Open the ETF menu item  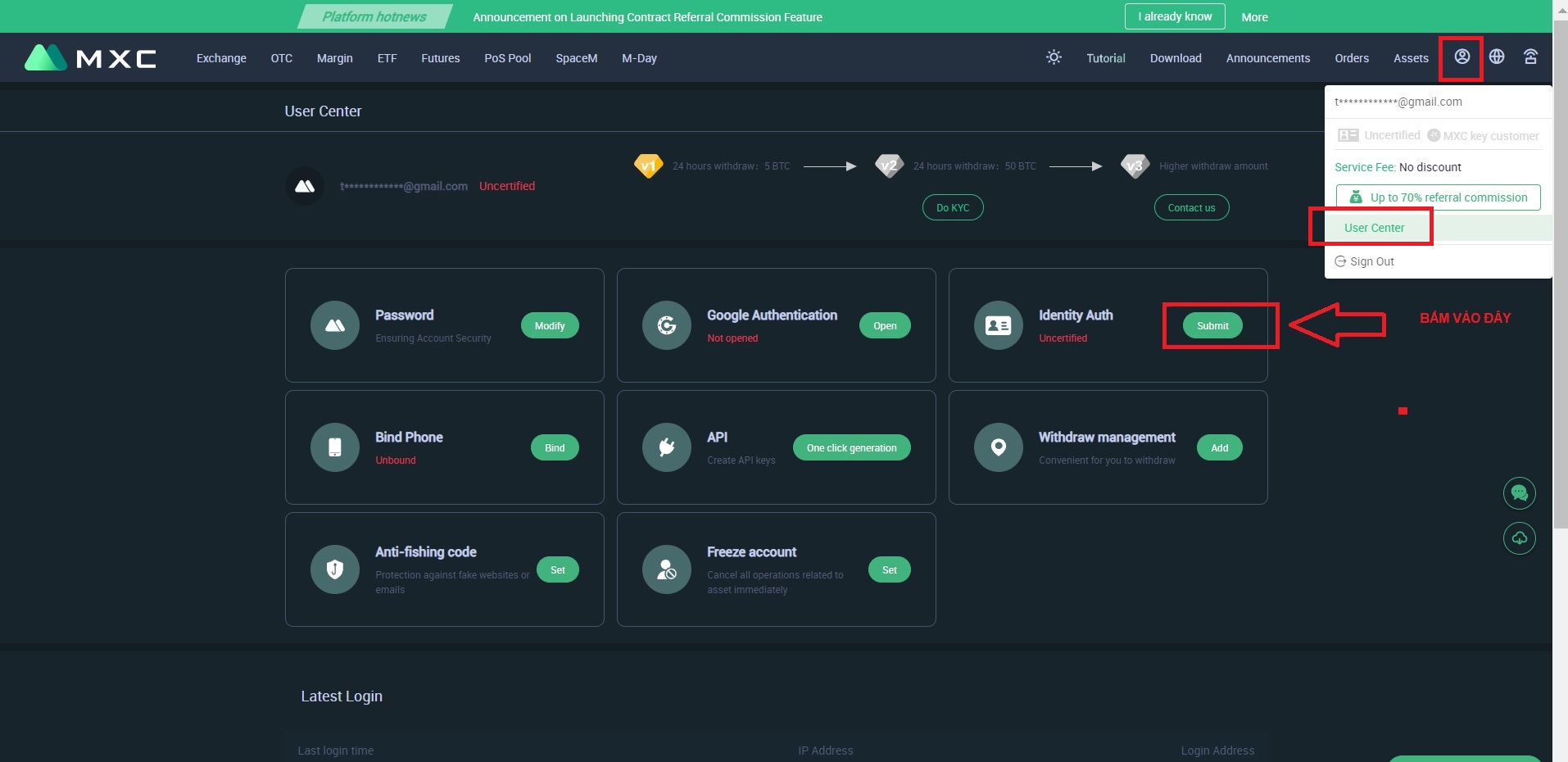387,58
